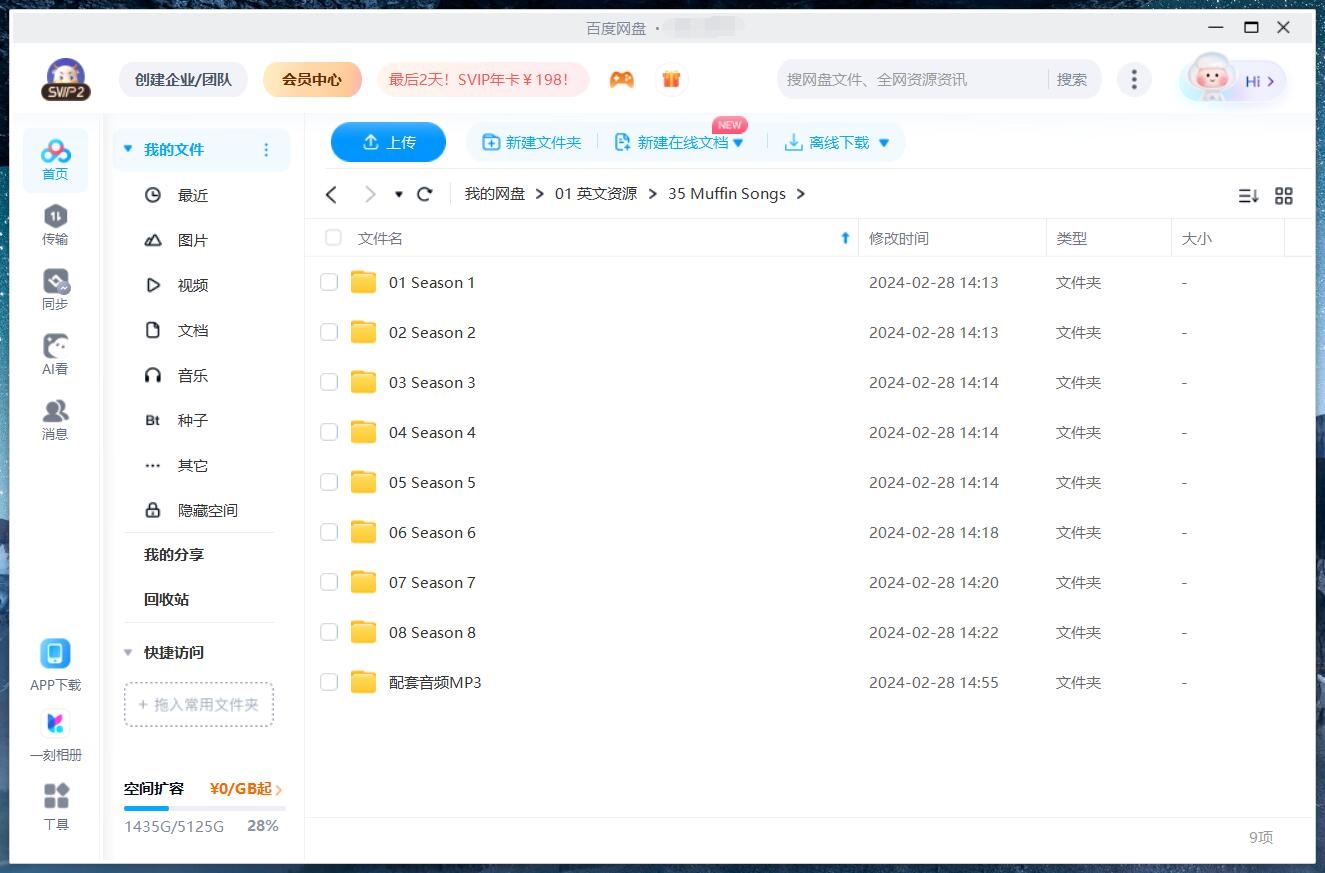Open the 传输 (Transfers) panel icon
The width and height of the screenshot is (1325, 873).
55,222
